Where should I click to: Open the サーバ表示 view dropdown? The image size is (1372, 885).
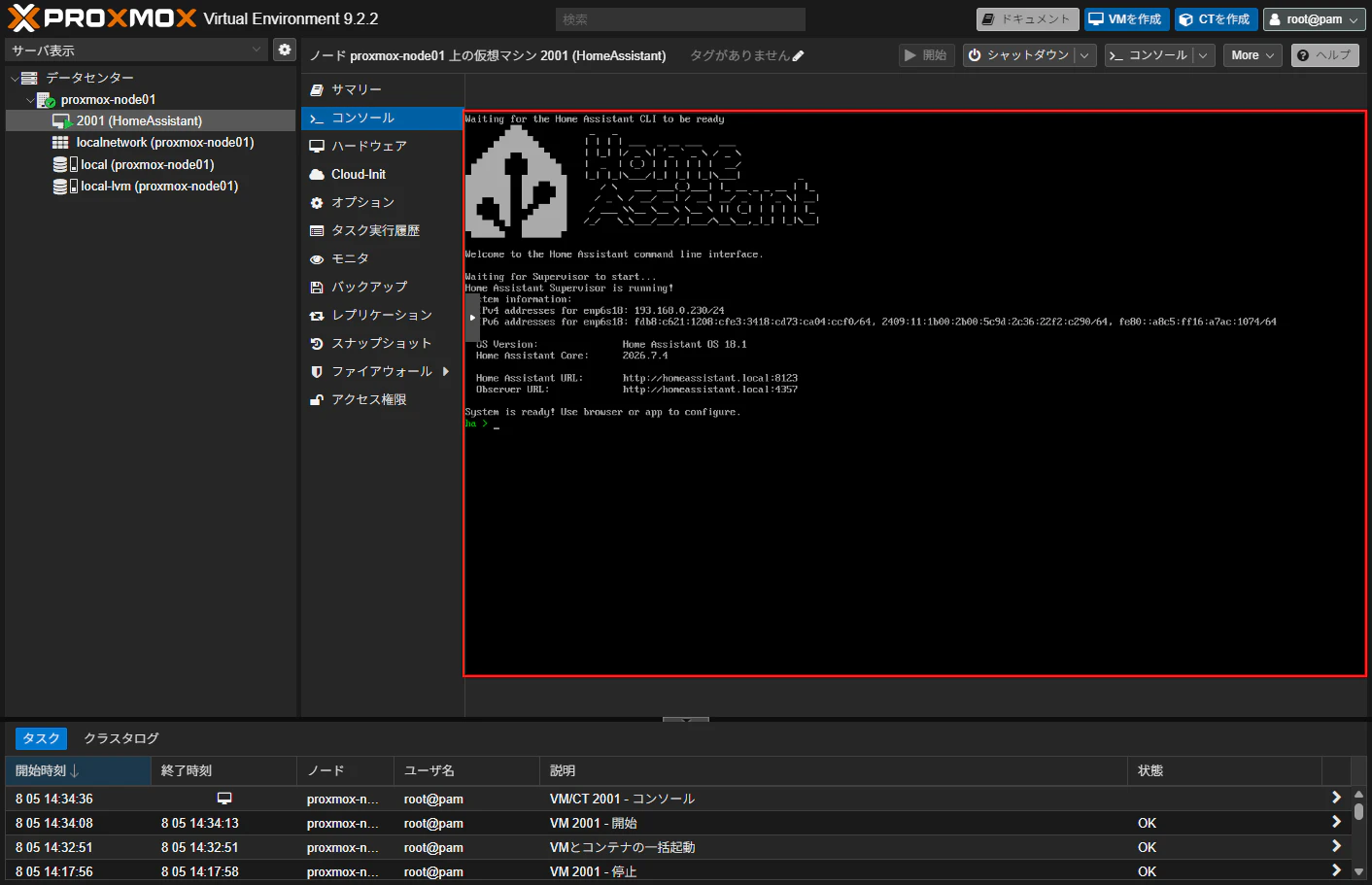point(136,50)
